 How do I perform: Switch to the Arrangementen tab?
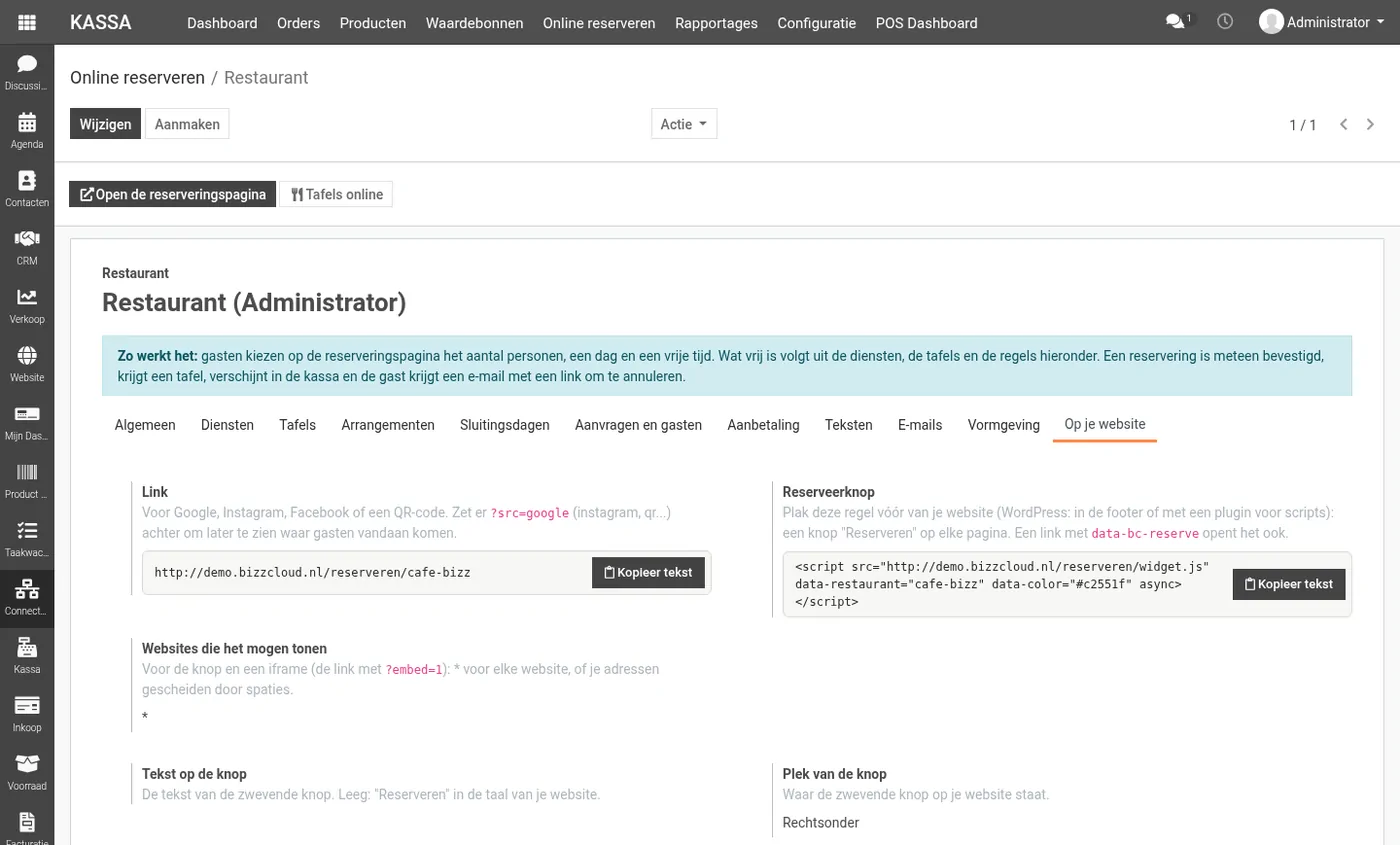pos(388,425)
